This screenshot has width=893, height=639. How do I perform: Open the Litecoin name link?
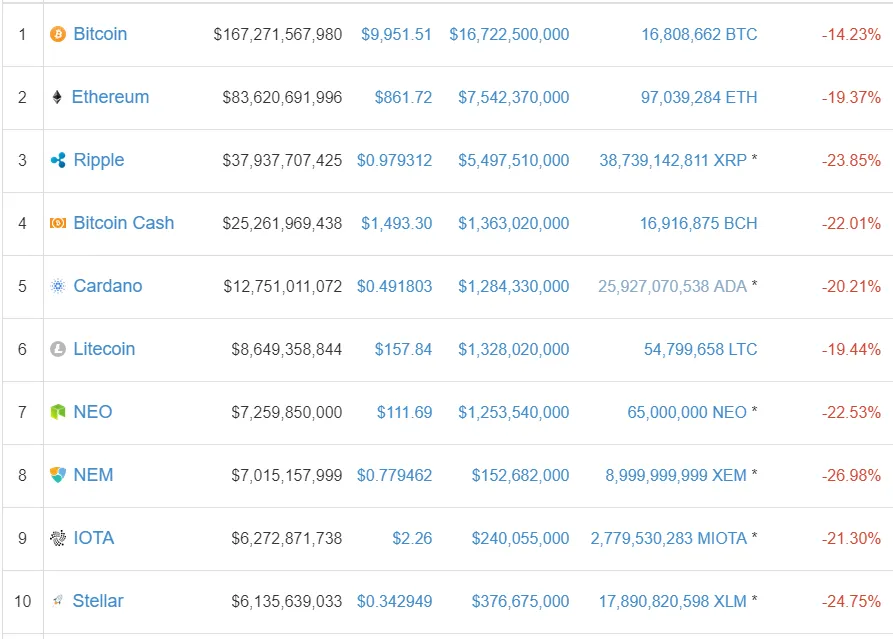point(104,349)
